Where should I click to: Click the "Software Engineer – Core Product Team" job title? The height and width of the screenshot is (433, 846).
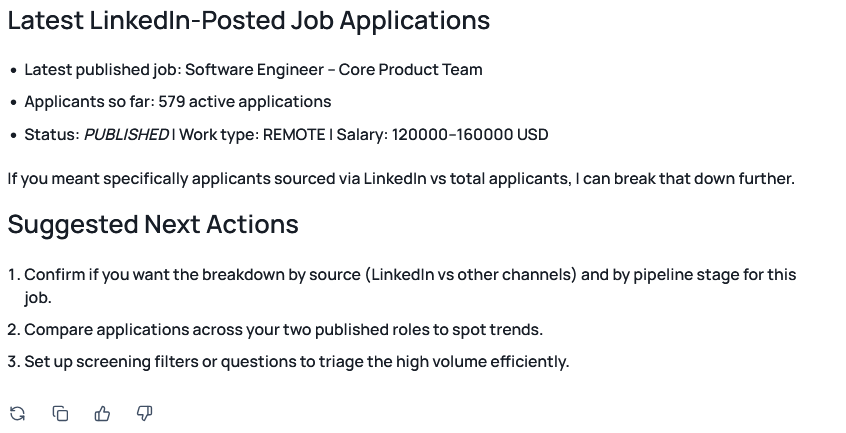(334, 70)
